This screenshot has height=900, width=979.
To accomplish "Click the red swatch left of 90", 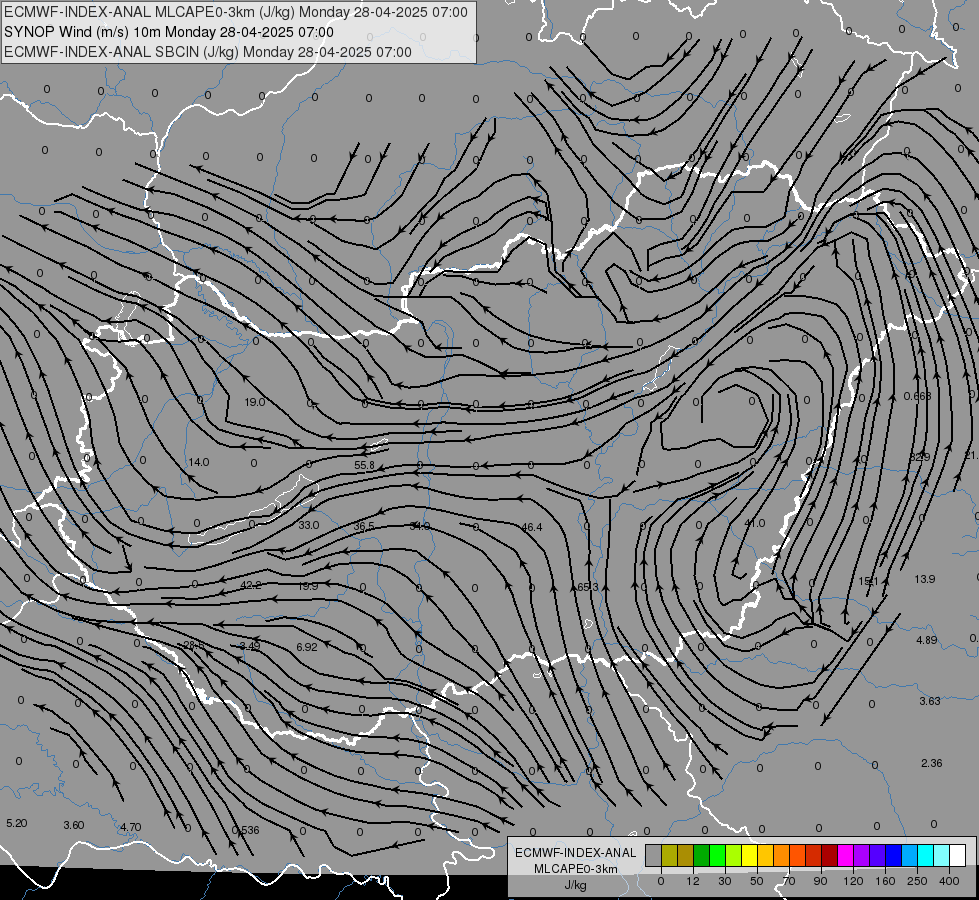I will pos(814,855).
